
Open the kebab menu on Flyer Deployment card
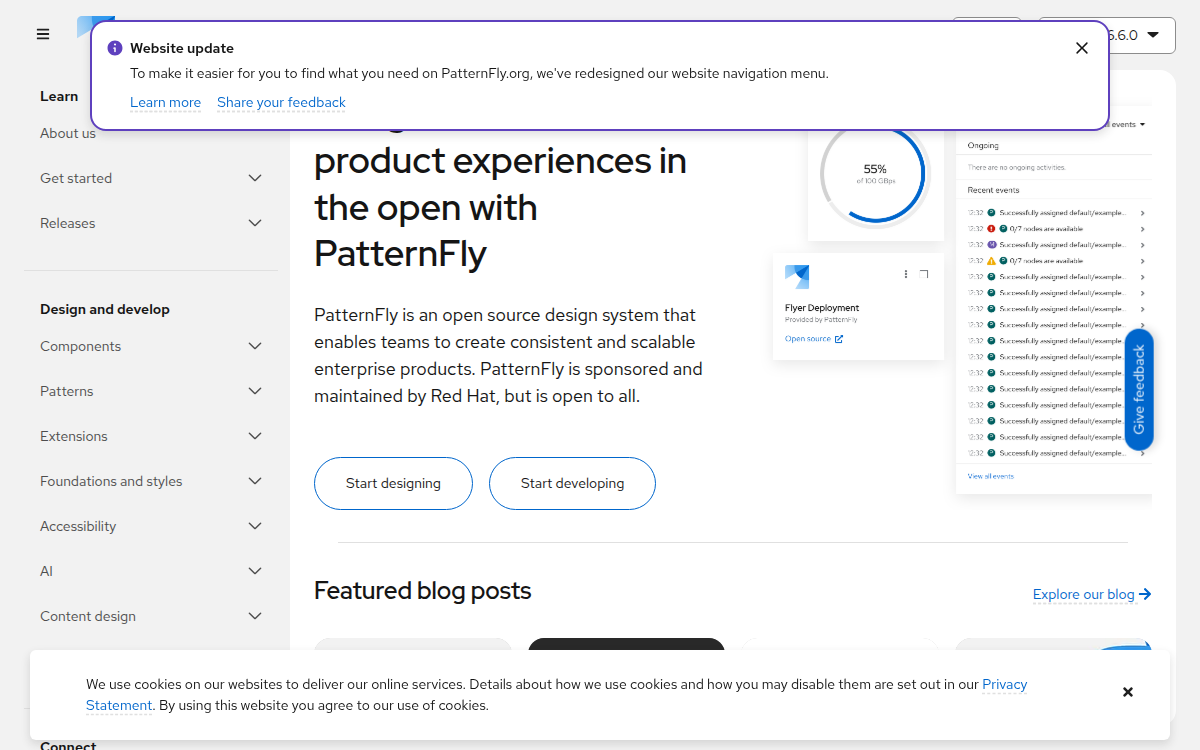point(906,274)
